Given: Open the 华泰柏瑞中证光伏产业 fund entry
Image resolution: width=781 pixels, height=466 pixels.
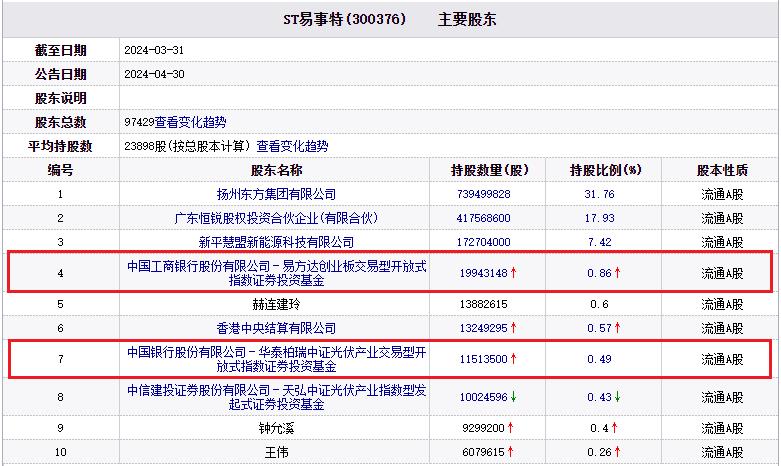Looking at the screenshot, I should (x=276, y=358).
